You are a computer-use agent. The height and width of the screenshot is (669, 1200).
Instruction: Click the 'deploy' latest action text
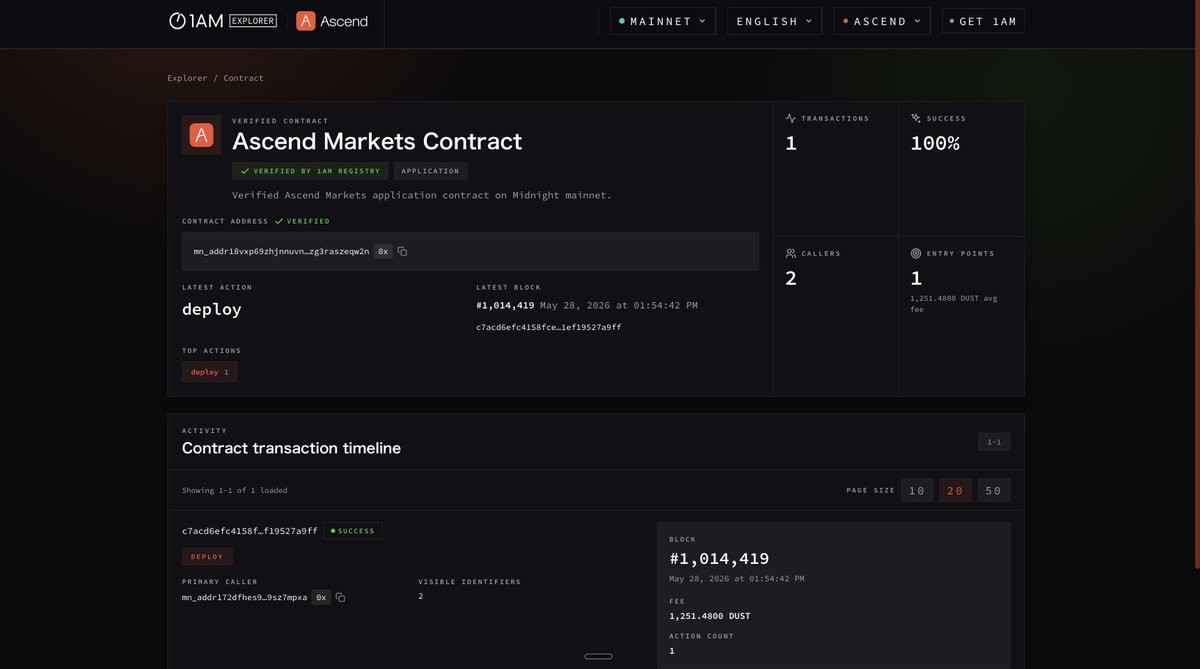pos(212,309)
